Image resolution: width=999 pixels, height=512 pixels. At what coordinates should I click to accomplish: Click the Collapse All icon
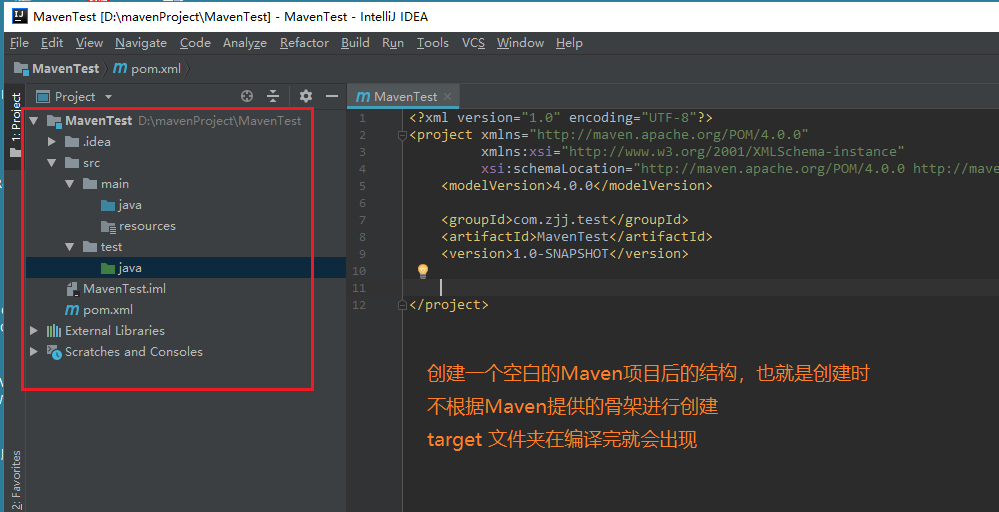[273, 96]
